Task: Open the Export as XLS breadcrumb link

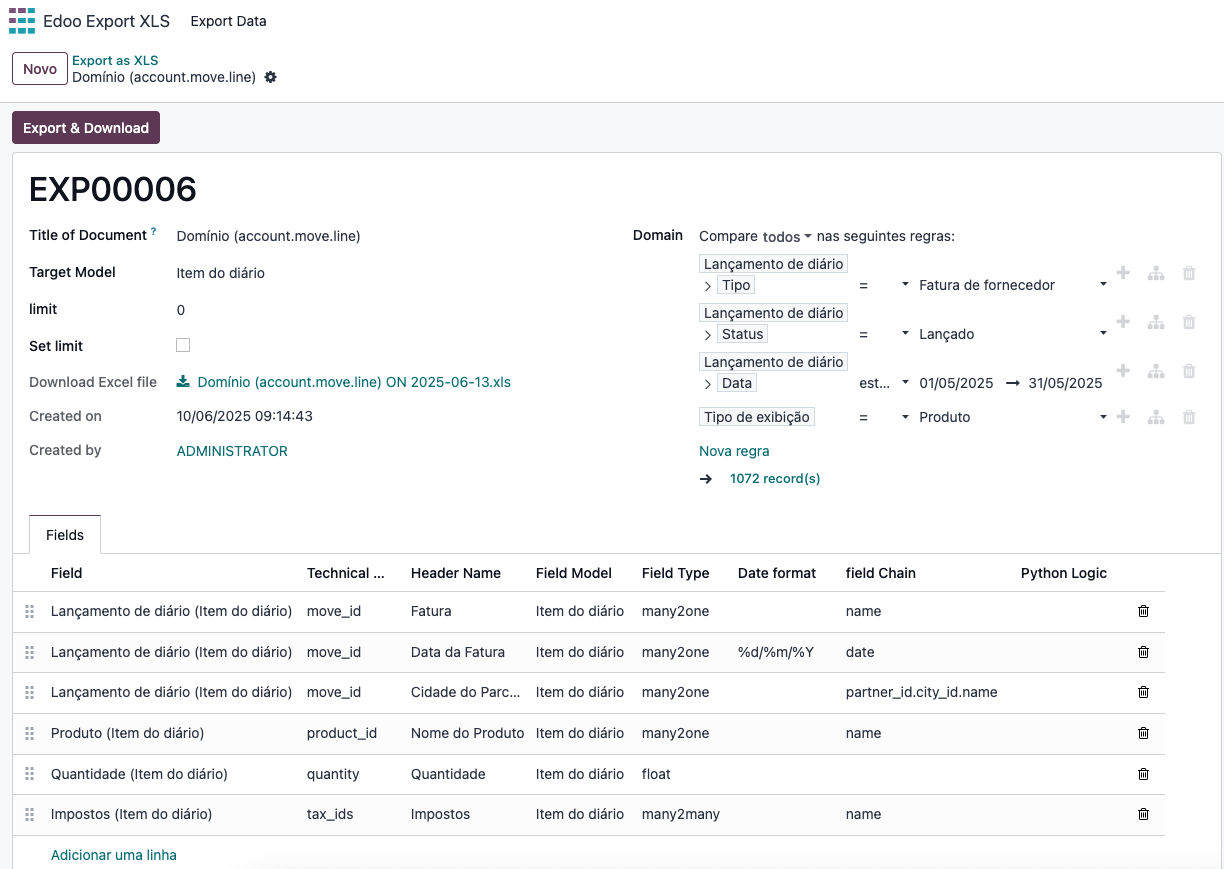Action: pos(115,61)
